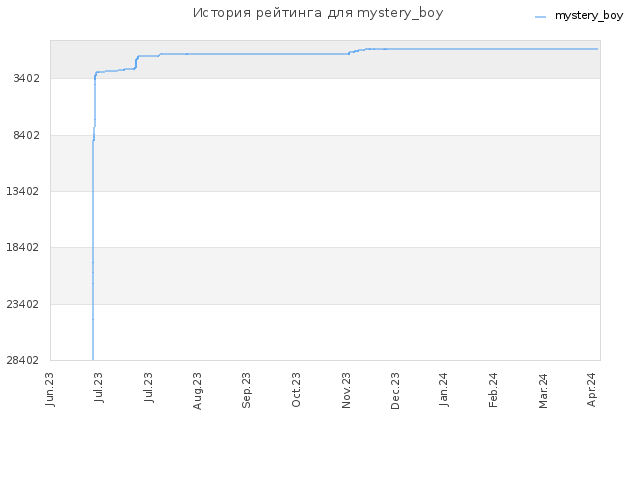Select the 28402 y-axis label
Image resolution: width=640 pixels, height=480 pixels.
[23, 360]
